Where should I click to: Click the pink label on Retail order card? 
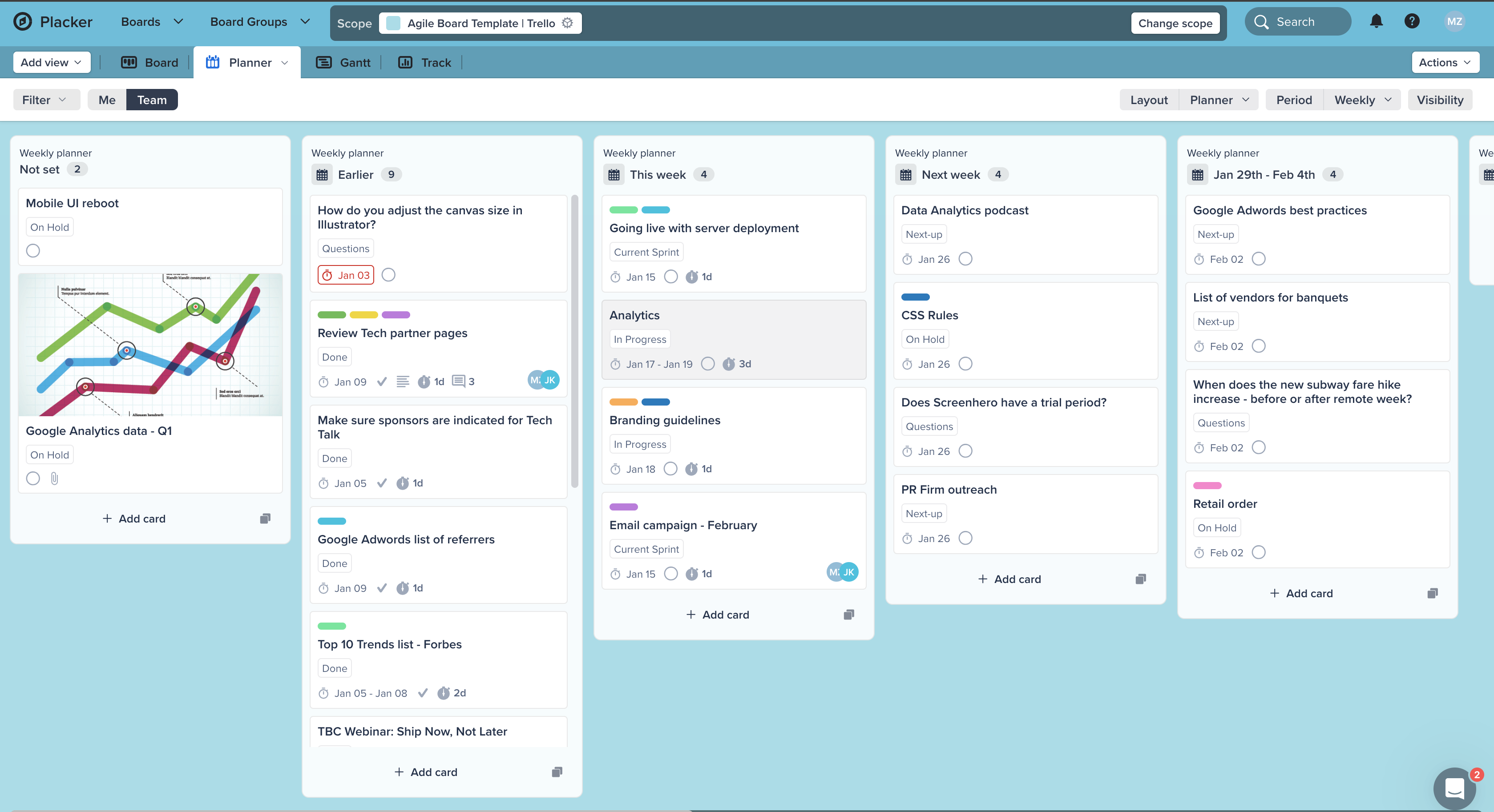1207,486
